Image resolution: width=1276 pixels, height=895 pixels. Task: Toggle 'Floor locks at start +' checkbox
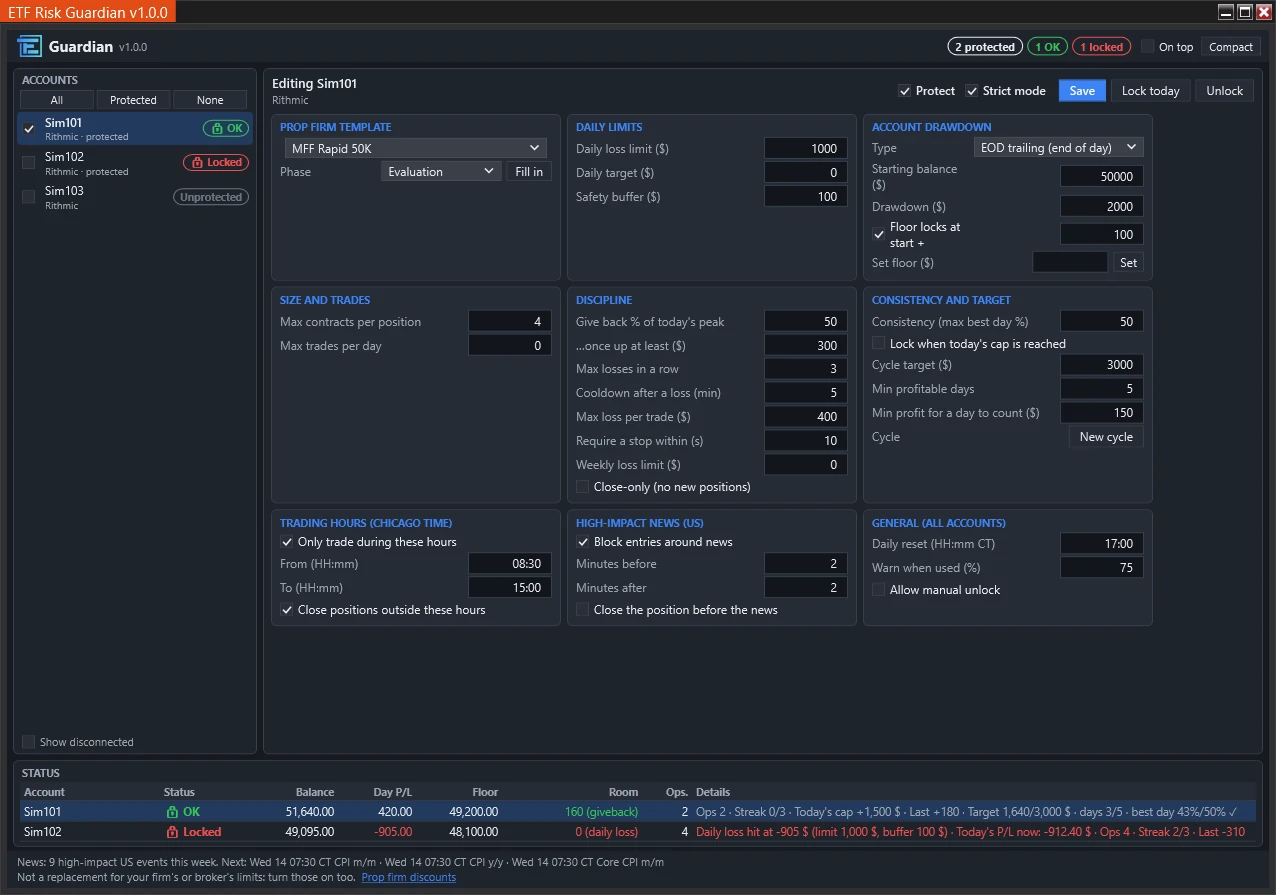click(879, 235)
